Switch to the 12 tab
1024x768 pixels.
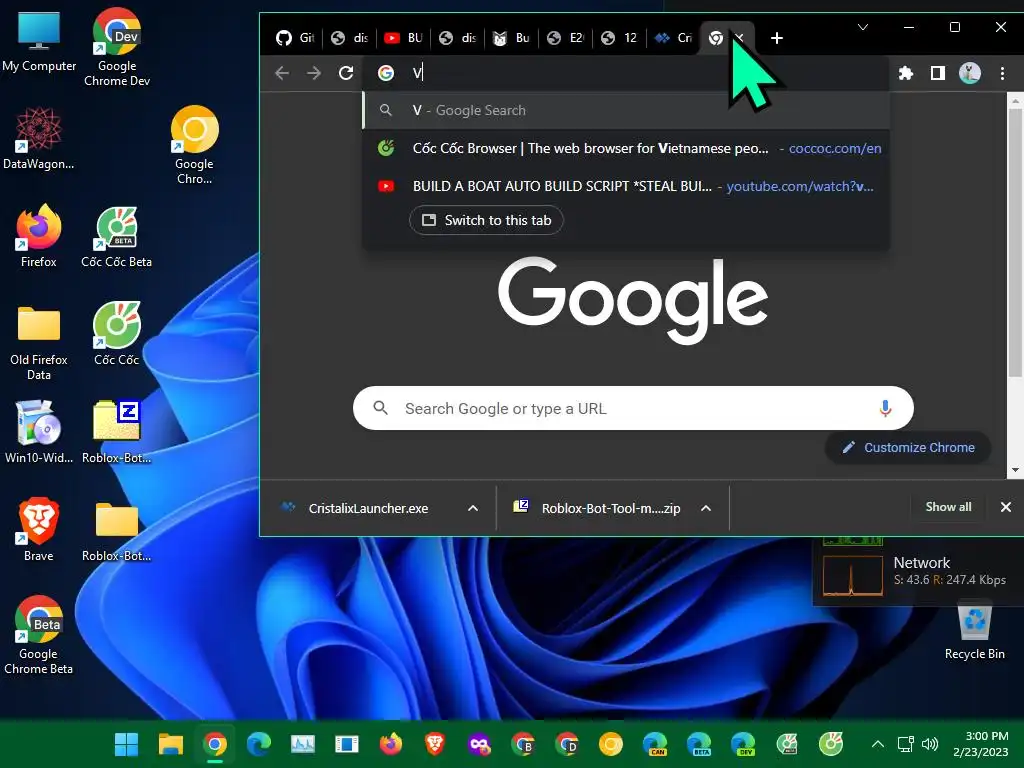tap(620, 38)
